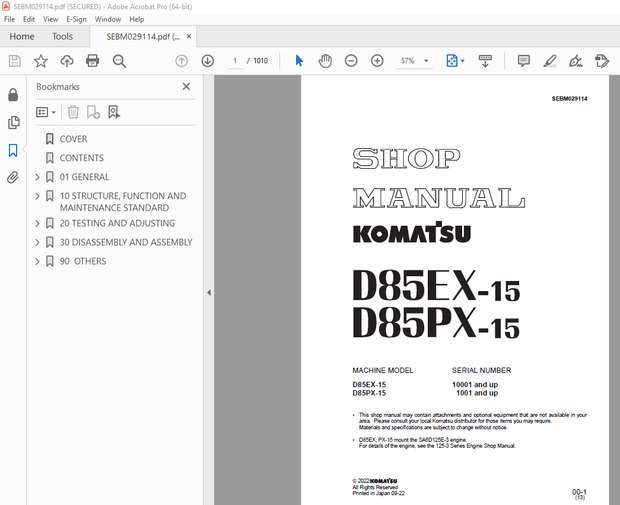Expand 10 STRUCTURE, FUNCTION bookmark
620x505 pixels.
pos(38,196)
